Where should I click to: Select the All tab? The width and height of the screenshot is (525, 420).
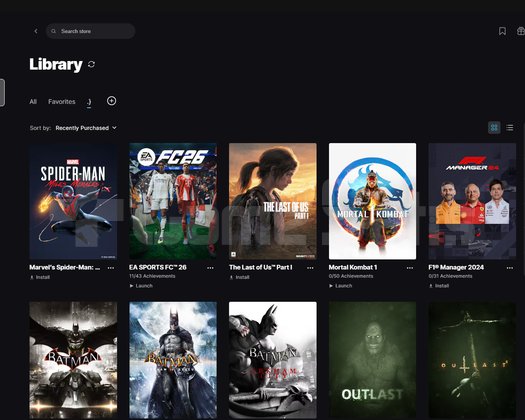tap(33, 101)
